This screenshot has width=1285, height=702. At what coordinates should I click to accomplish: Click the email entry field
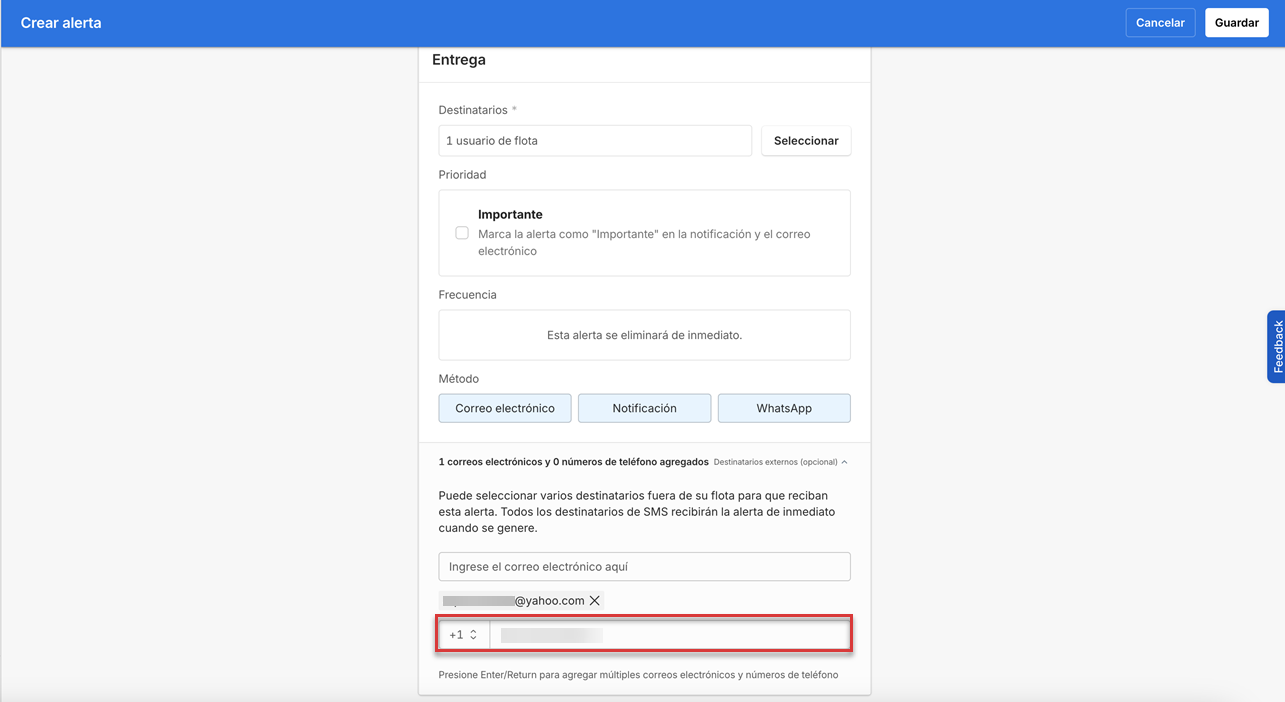click(x=644, y=566)
